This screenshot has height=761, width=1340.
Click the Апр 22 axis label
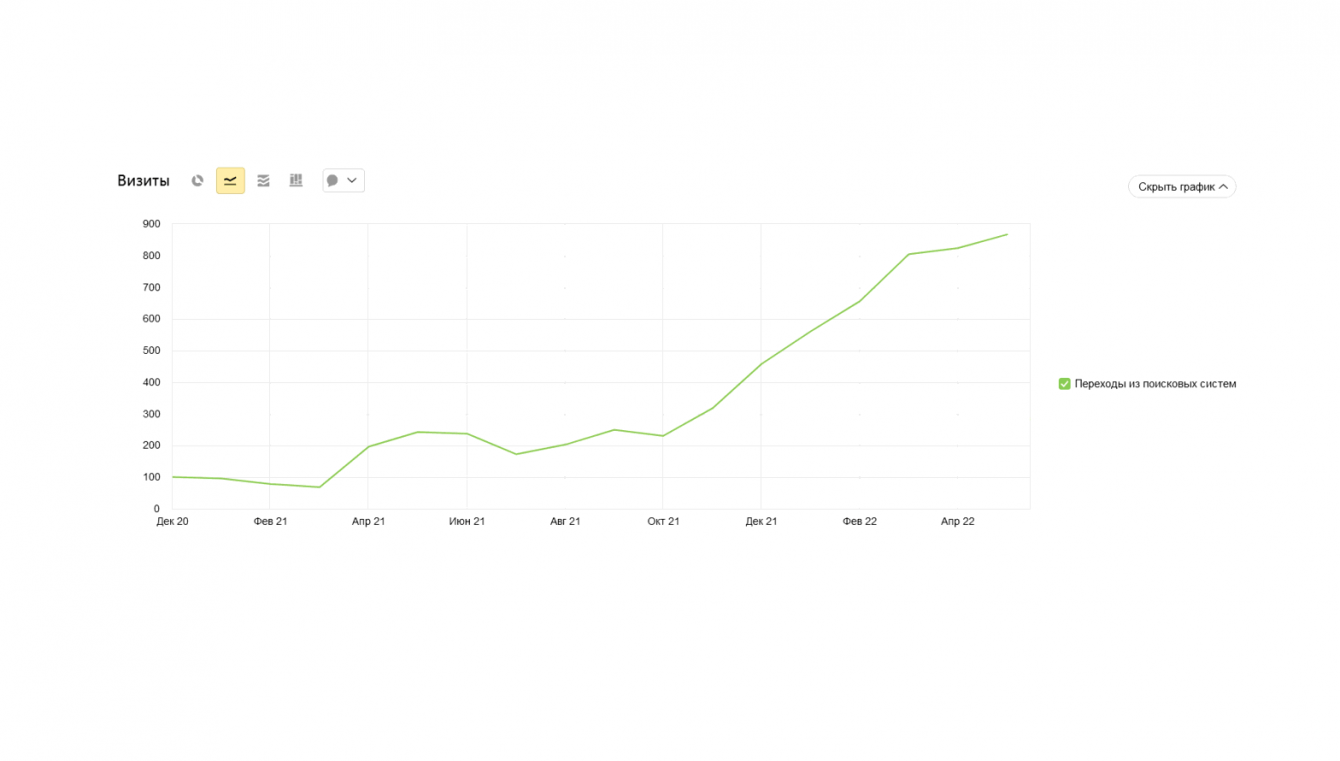(957, 522)
